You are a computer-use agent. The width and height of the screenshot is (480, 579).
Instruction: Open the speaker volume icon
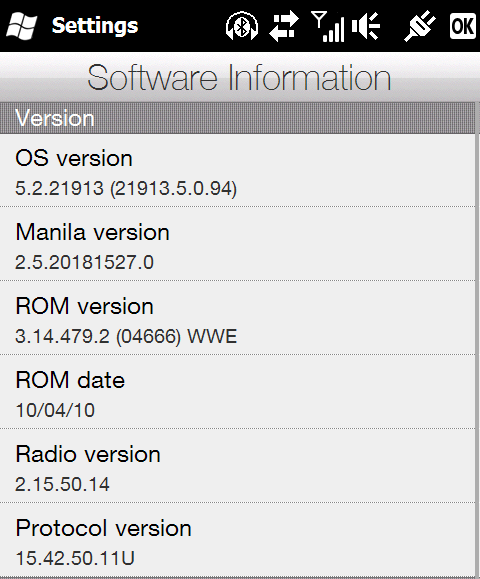pyautogui.click(x=366, y=26)
